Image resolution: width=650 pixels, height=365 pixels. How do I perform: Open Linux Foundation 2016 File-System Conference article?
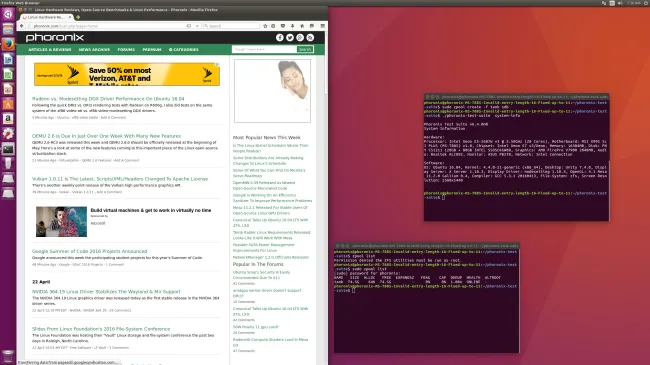[x=101, y=329]
